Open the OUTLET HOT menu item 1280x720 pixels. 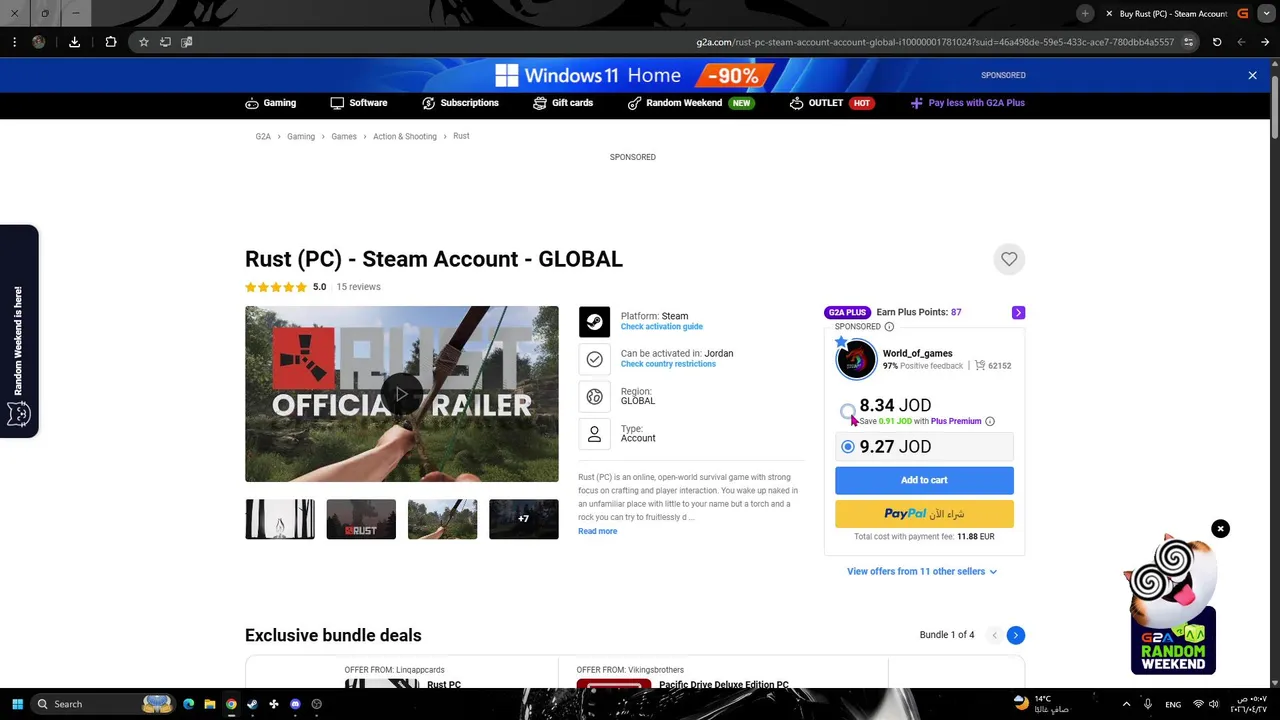coord(832,103)
